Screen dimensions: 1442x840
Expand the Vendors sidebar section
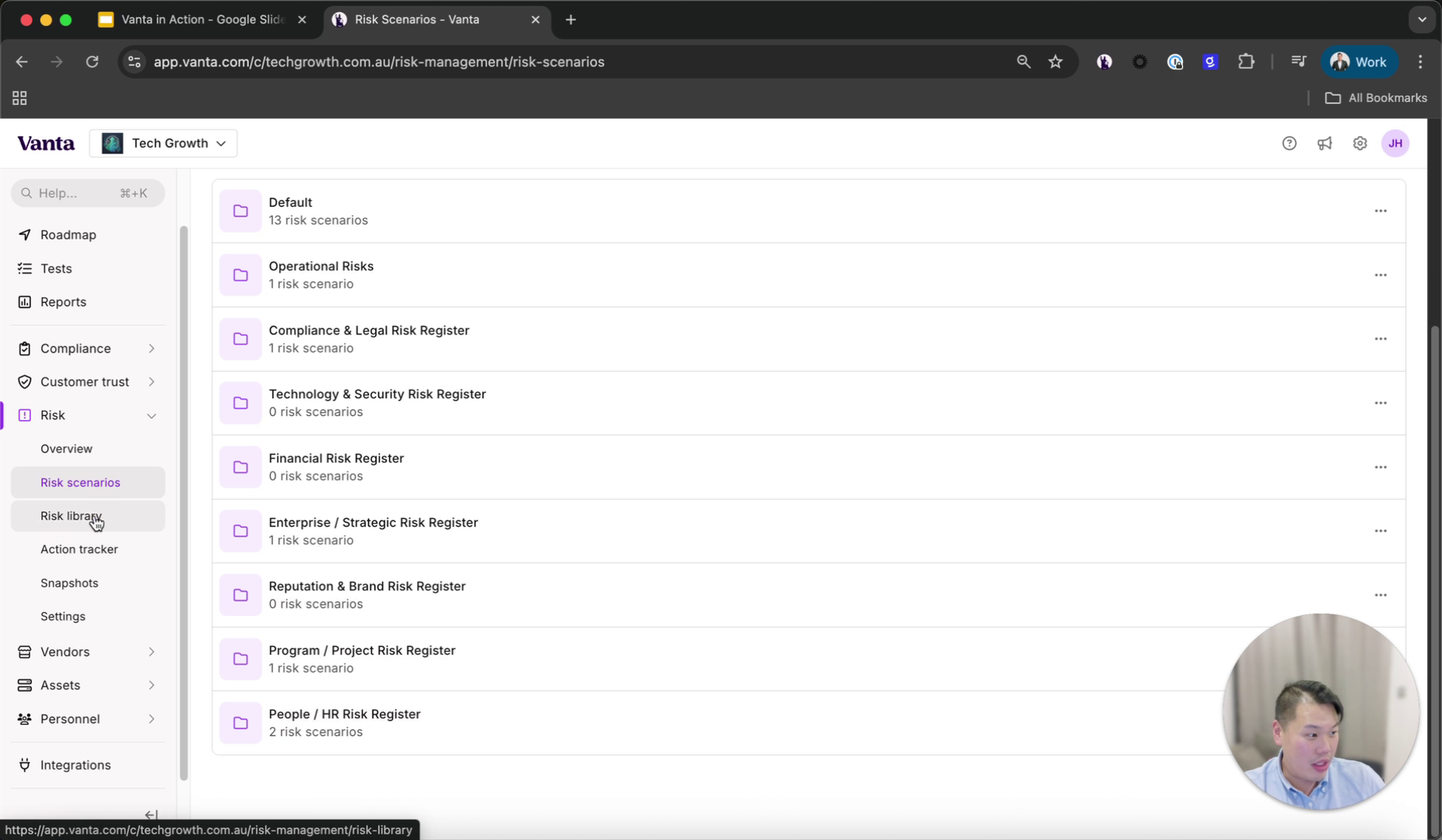click(x=152, y=652)
